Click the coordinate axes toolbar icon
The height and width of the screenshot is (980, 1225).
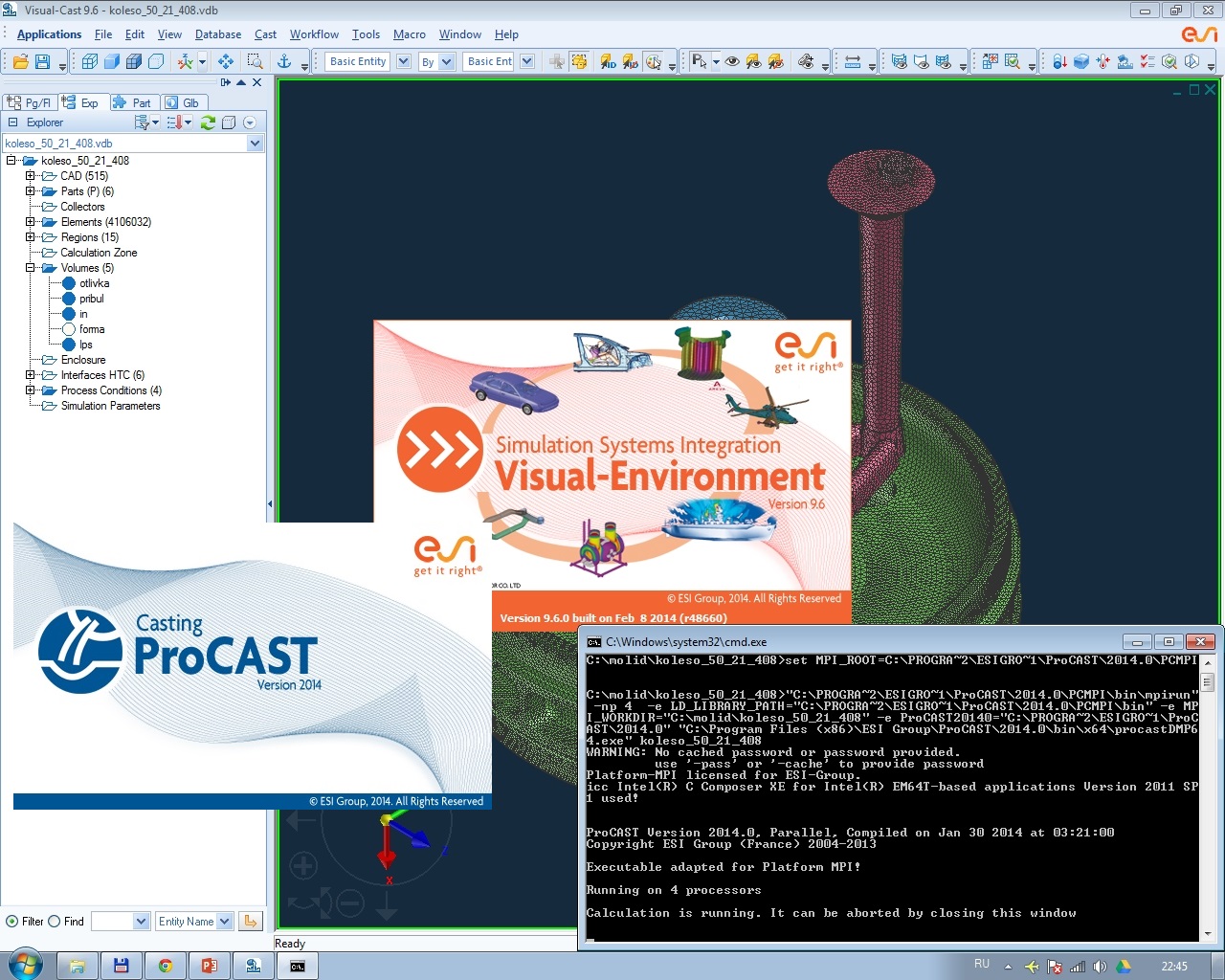pos(185,61)
